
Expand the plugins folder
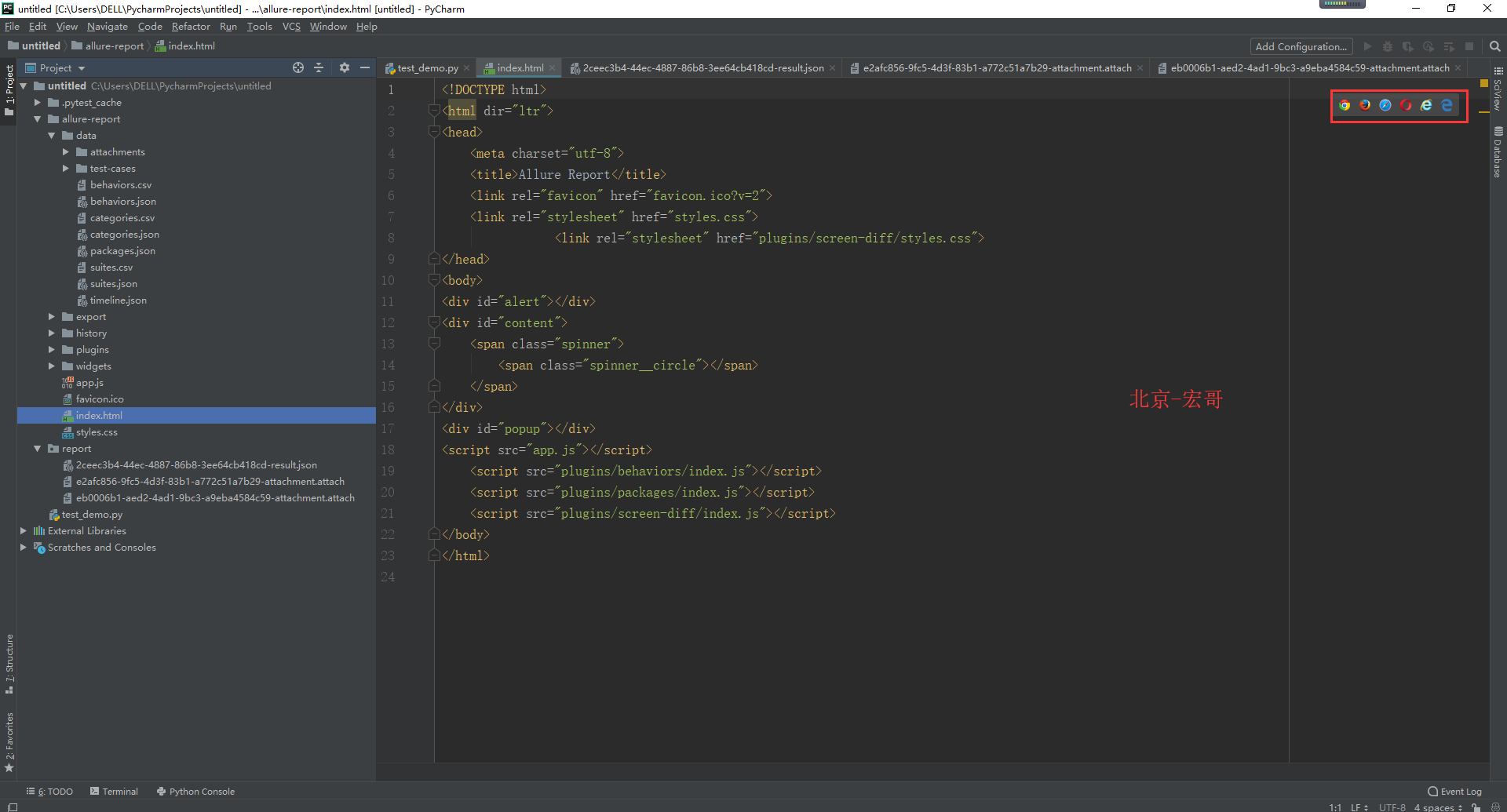[52, 350]
